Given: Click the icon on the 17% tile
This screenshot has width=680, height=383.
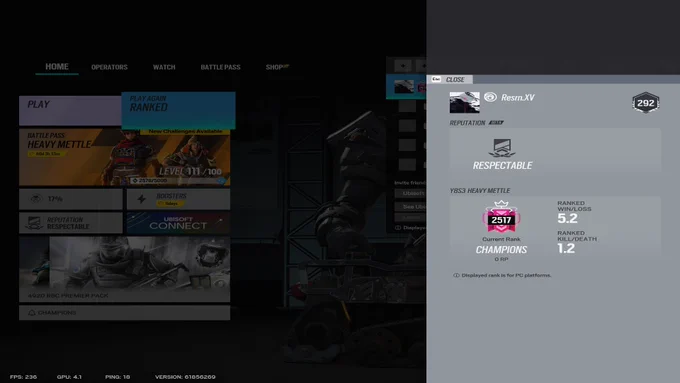Looking at the screenshot, I should 36,199.
